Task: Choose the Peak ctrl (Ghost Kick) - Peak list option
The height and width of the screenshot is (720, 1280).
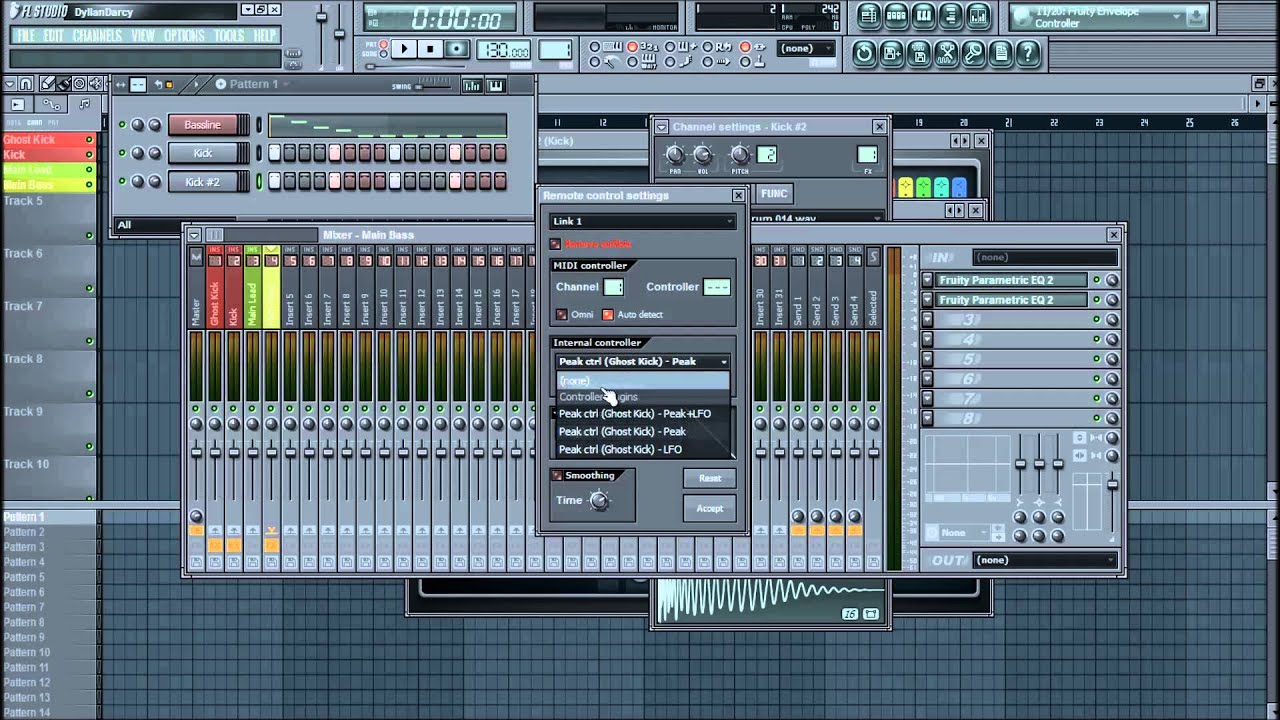Action: (x=643, y=432)
